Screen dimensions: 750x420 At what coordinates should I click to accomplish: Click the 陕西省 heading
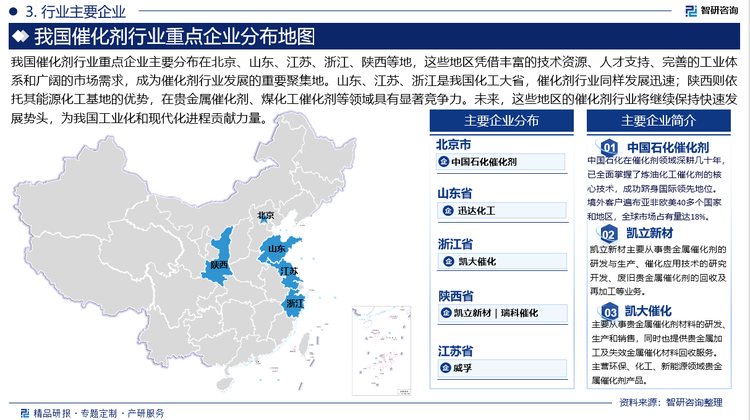click(456, 297)
